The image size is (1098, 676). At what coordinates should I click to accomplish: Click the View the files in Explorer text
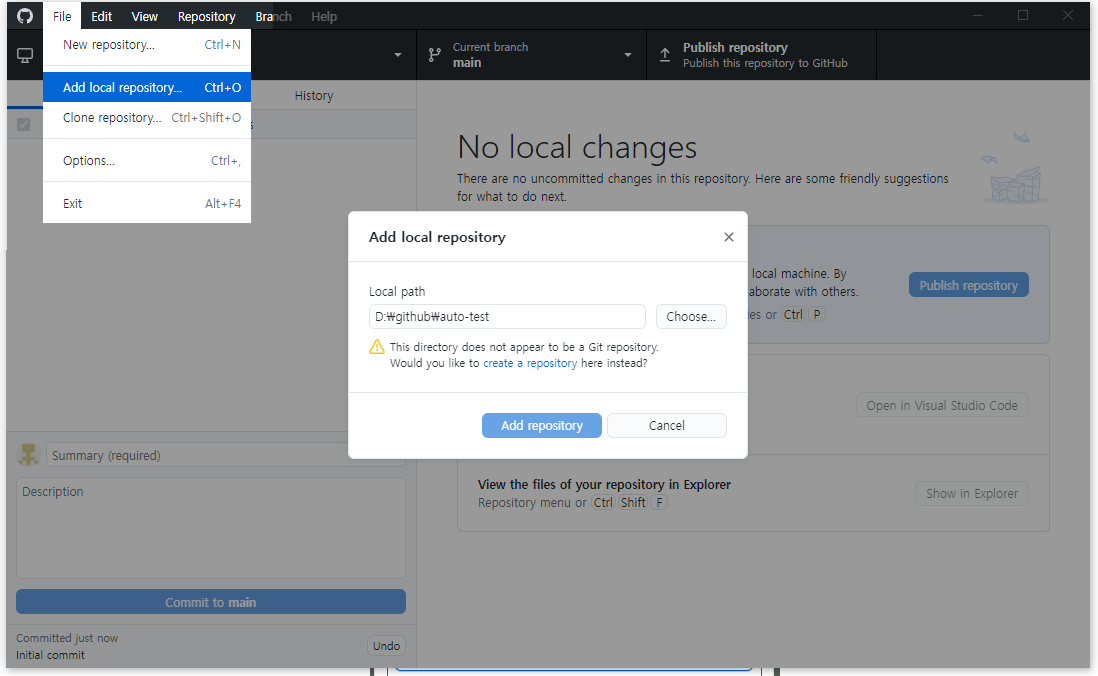coord(604,485)
